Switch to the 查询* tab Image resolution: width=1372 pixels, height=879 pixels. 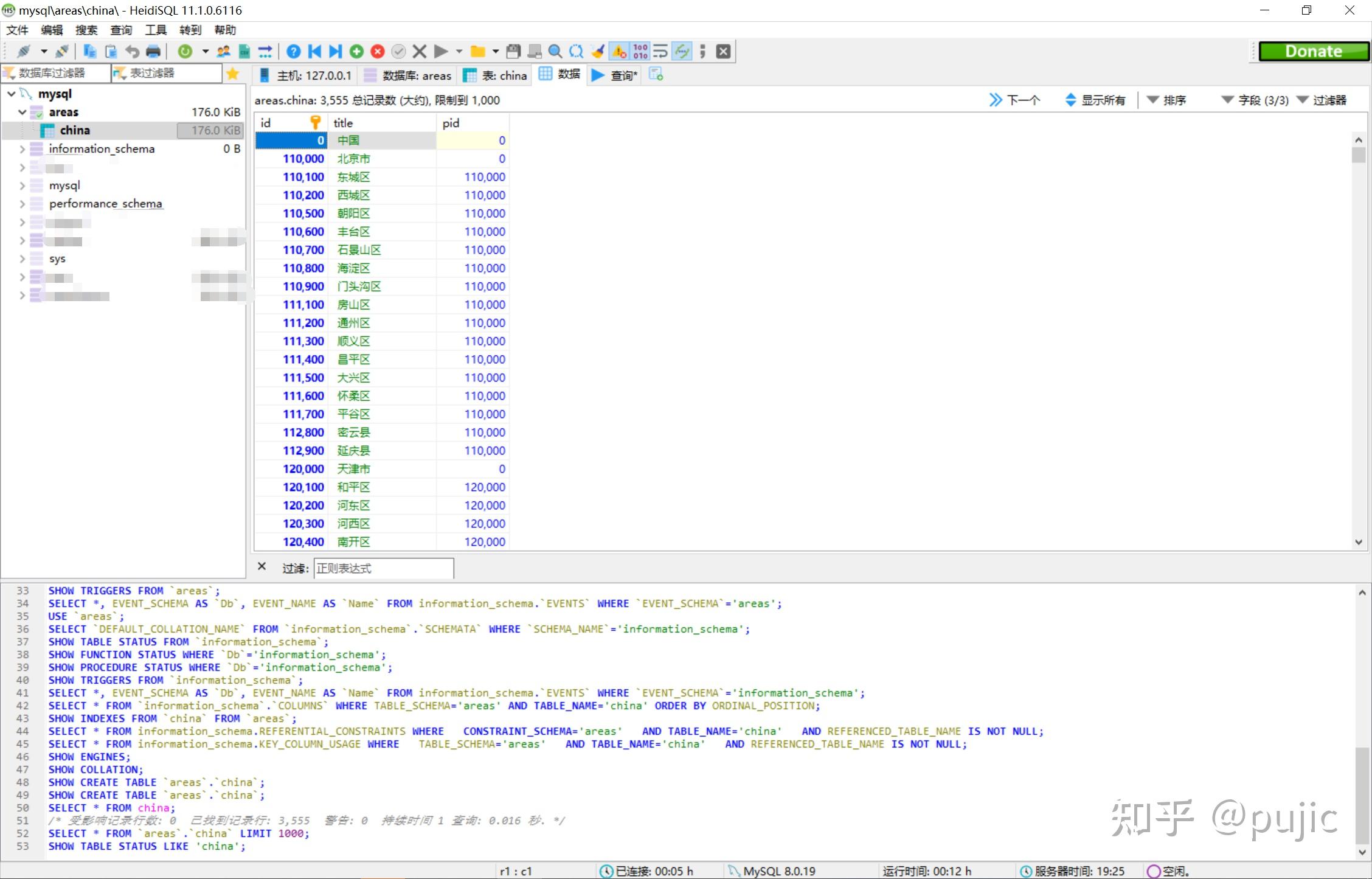coord(615,75)
